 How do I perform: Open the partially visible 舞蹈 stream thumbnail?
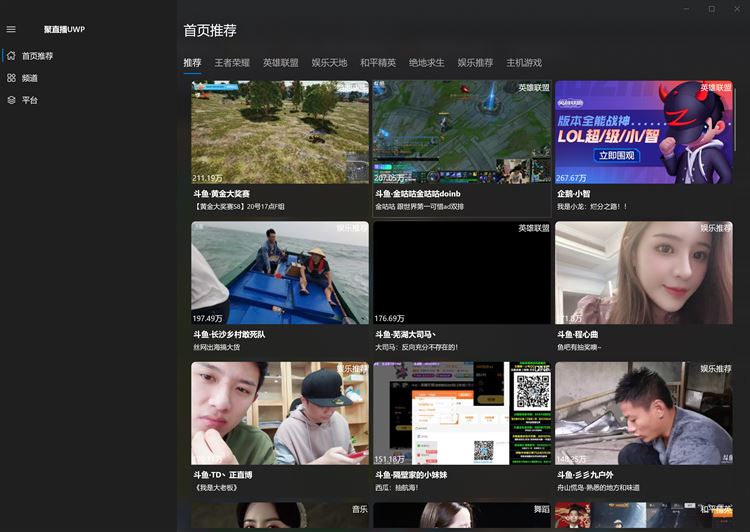pos(462,515)
